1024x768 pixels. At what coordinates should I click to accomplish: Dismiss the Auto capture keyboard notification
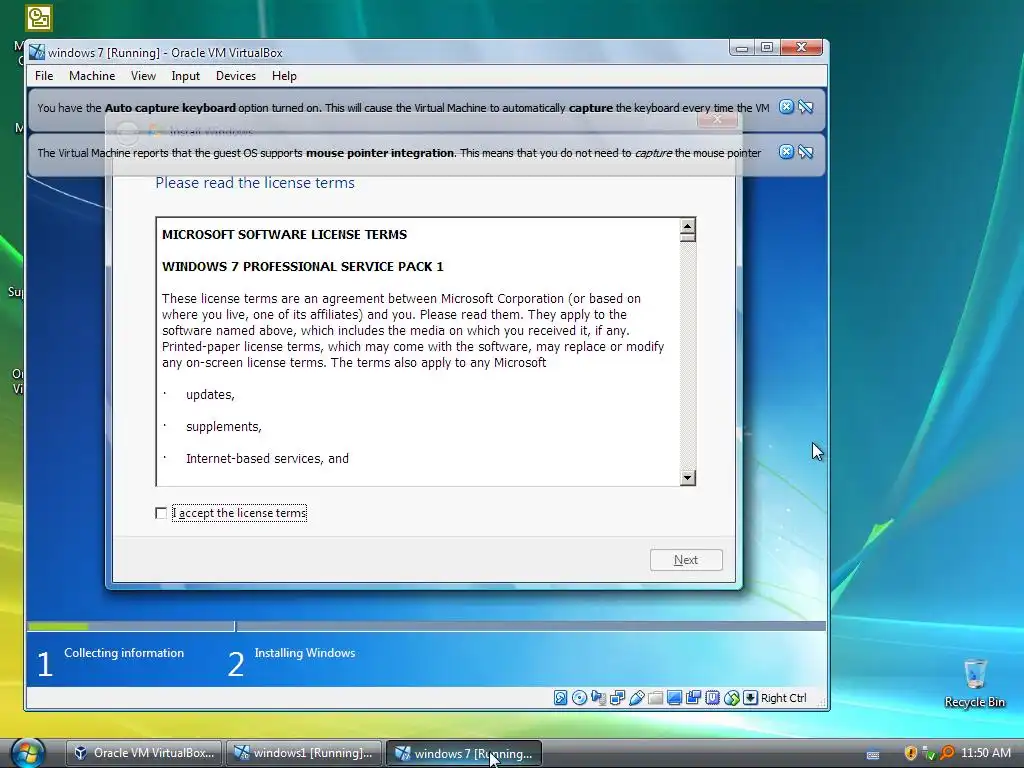click(x=786, y=107)
